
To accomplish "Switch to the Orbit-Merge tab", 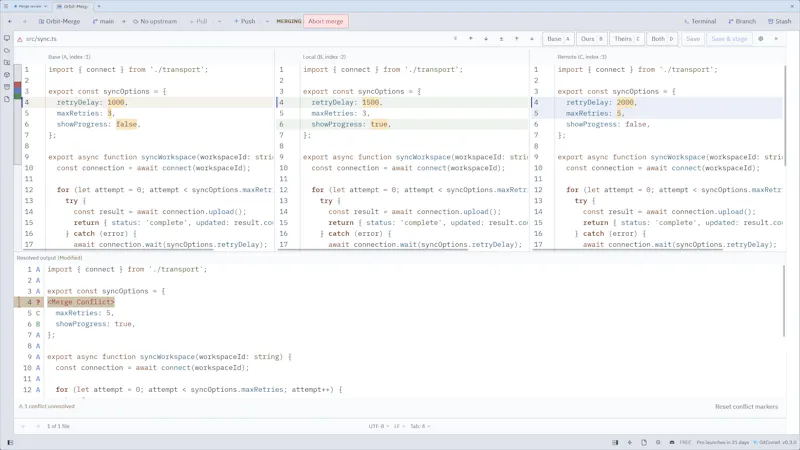I will [72, 7].
